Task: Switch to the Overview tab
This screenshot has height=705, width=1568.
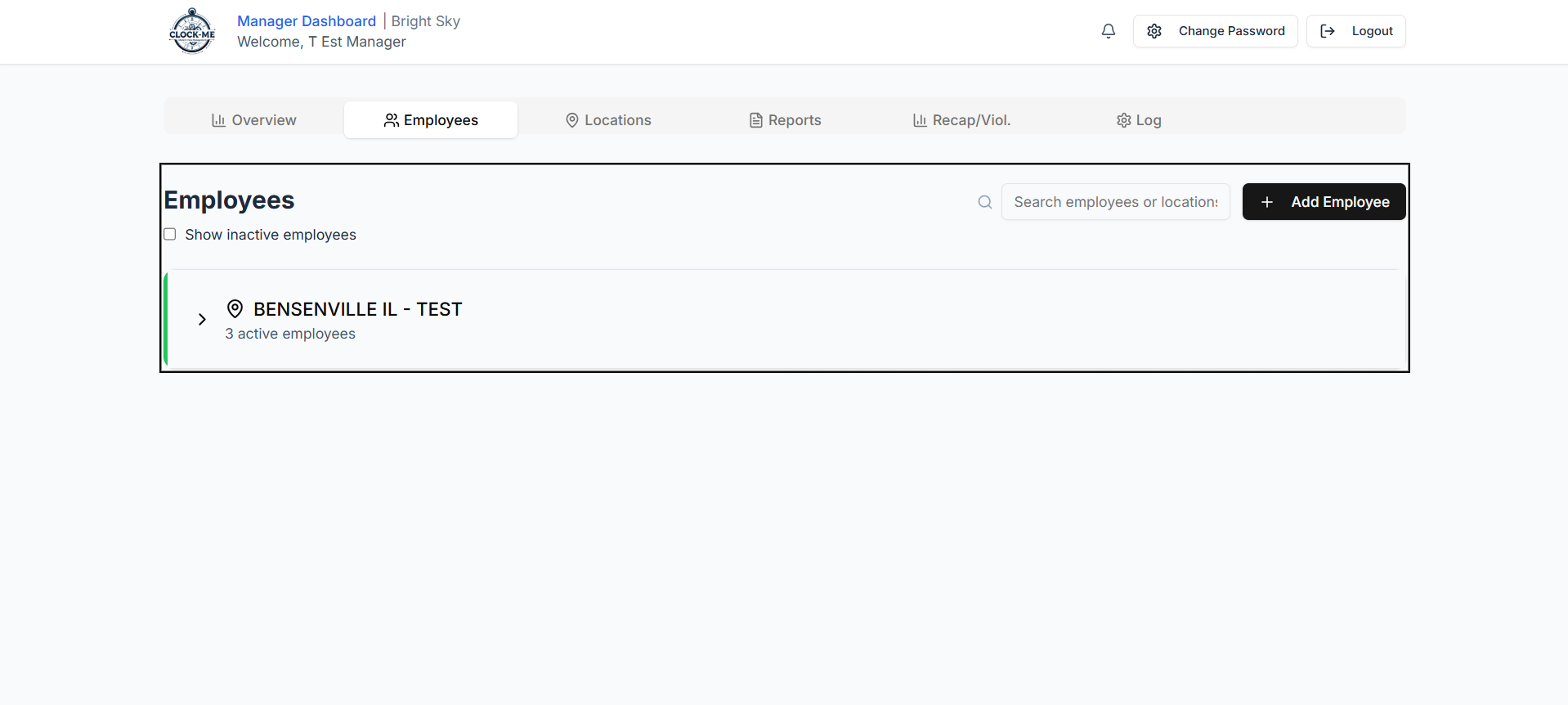Action: 254,120
